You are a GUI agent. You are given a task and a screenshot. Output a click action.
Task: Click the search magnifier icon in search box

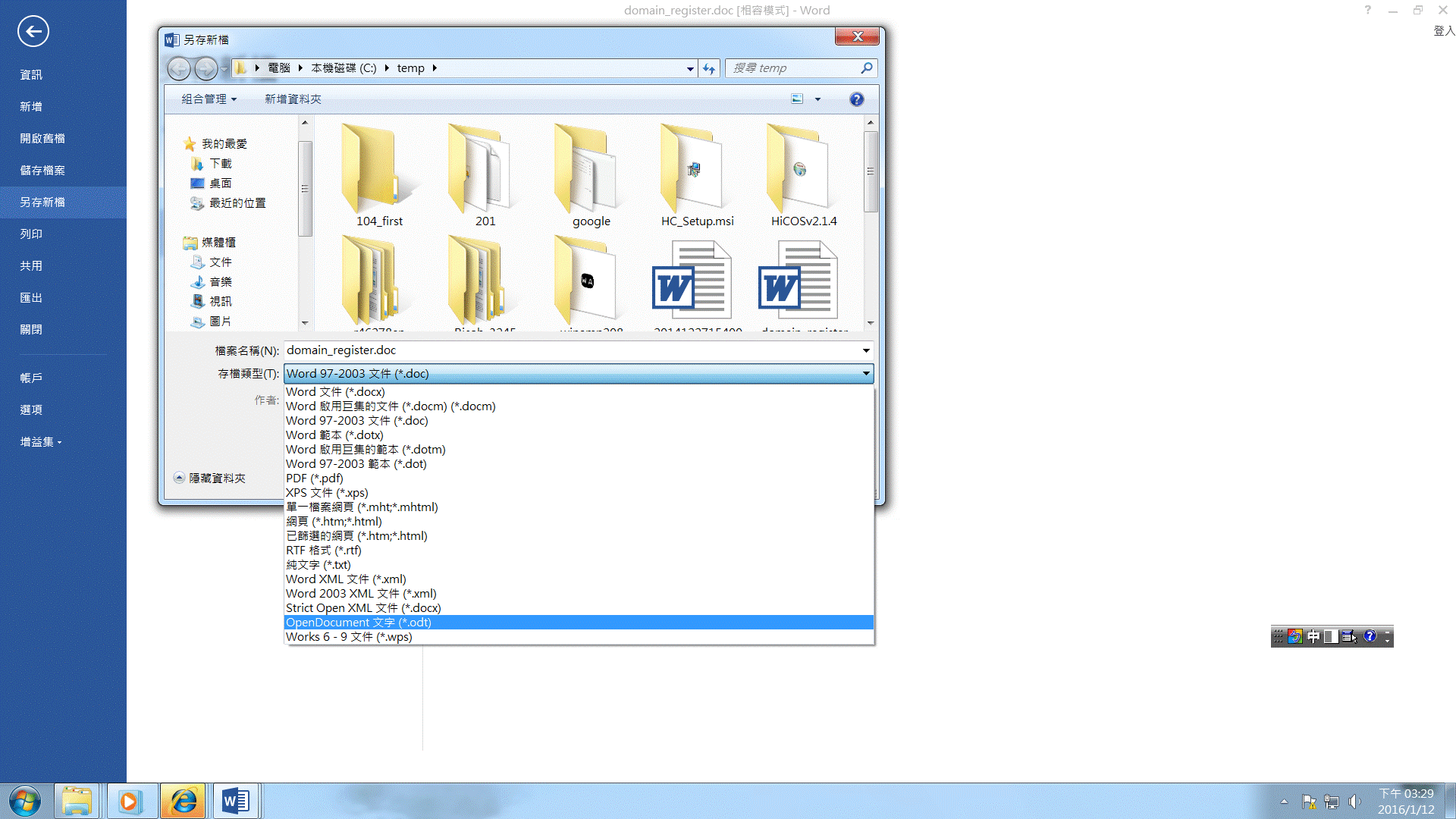tap(867, 68)
